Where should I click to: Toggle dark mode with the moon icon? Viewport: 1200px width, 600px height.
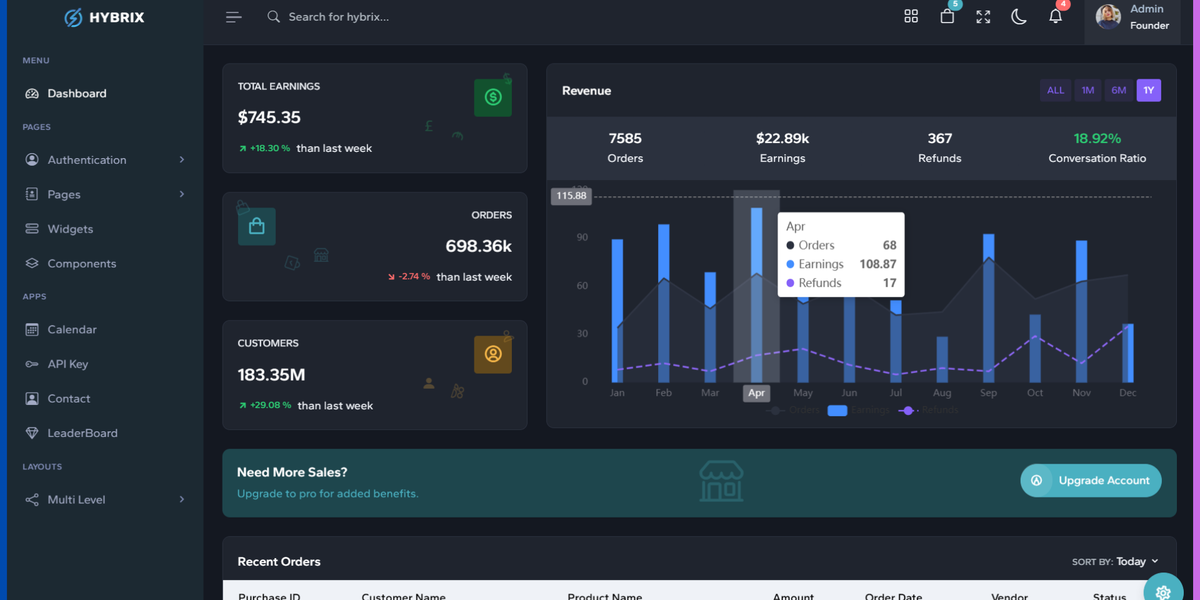(x=1019, y=16)
